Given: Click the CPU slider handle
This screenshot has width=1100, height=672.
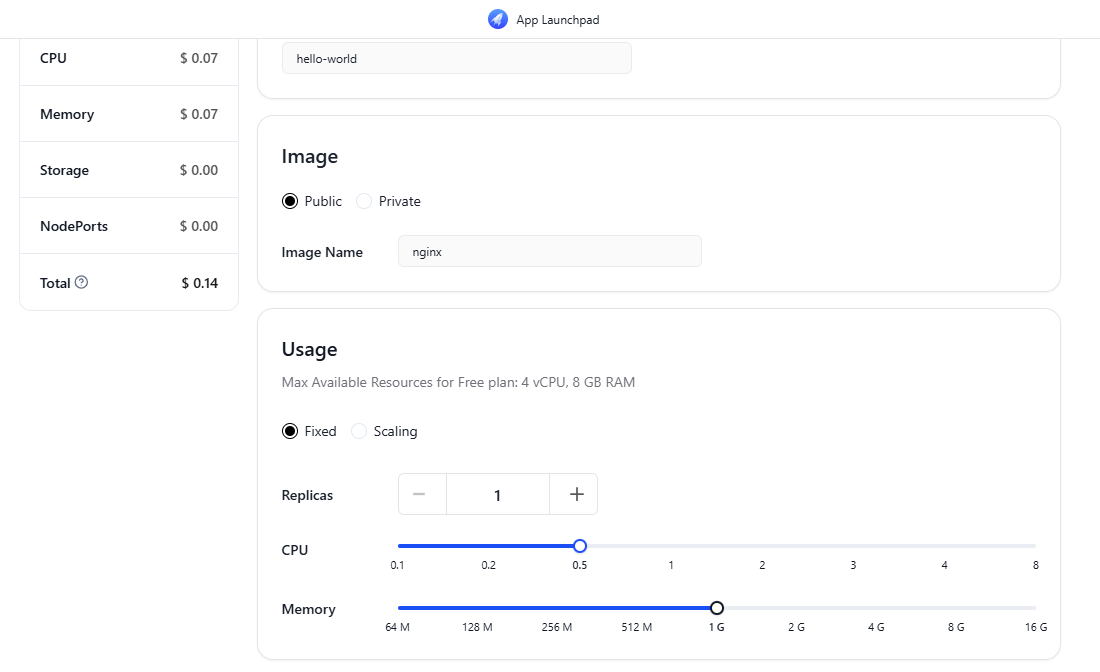Looking at the screenshot, I should coord(580,546).
